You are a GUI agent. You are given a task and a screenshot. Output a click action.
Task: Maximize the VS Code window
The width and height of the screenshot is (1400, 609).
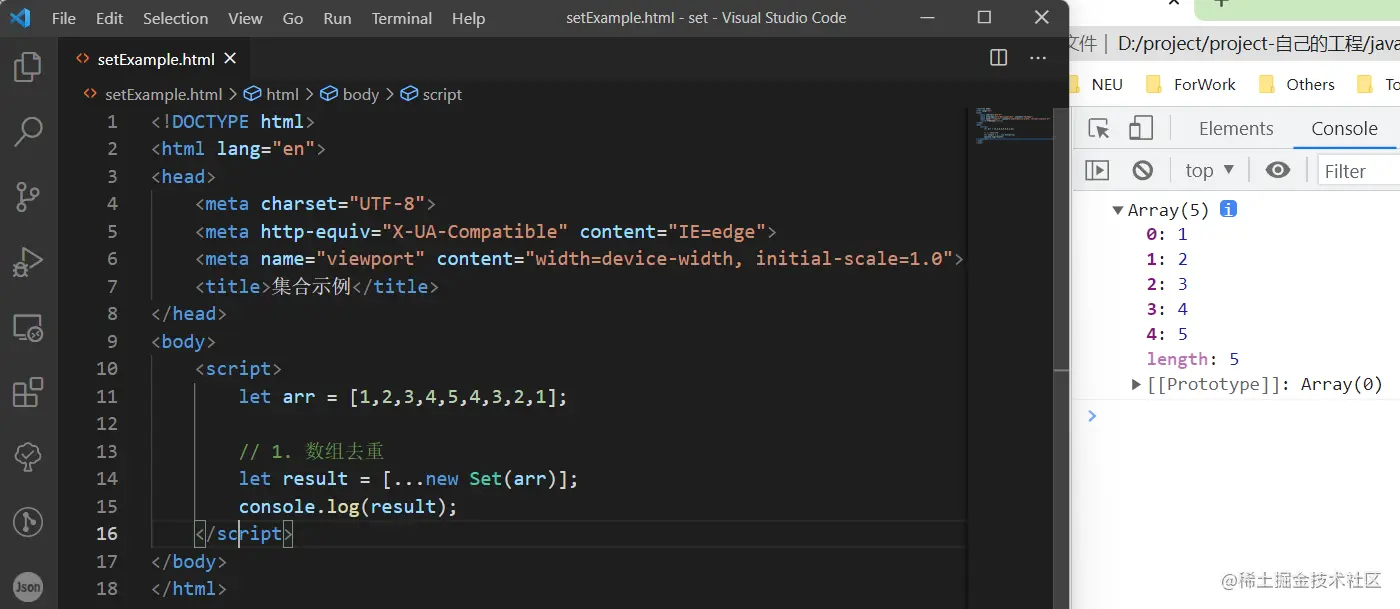click(x=984, y=17)
